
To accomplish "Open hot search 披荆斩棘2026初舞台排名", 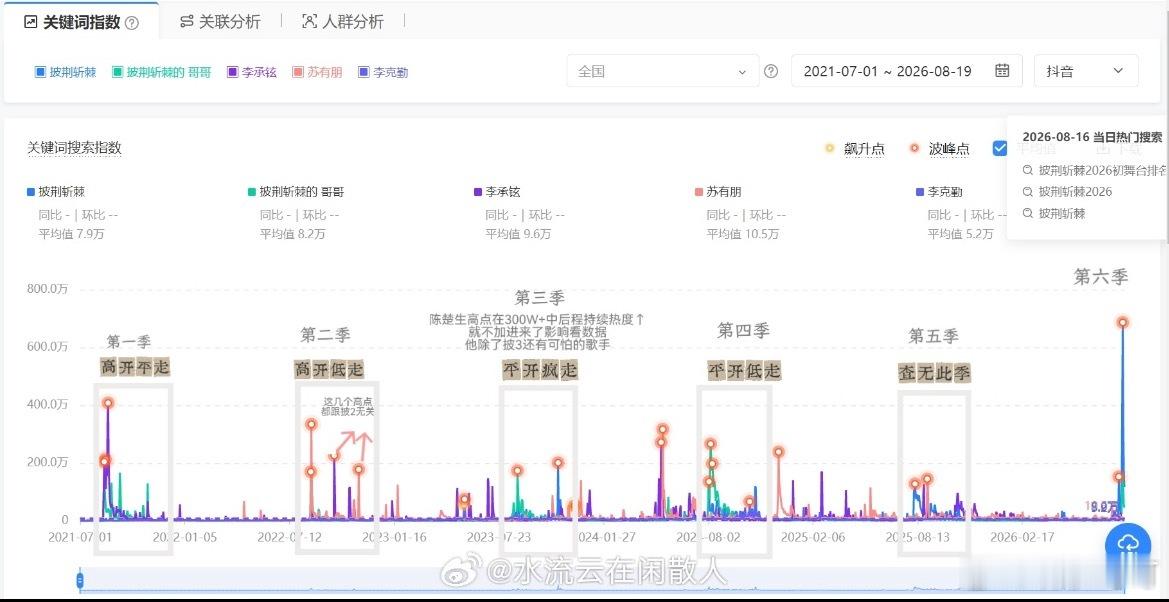I will pyautogui.click(x=1096, y=170).
